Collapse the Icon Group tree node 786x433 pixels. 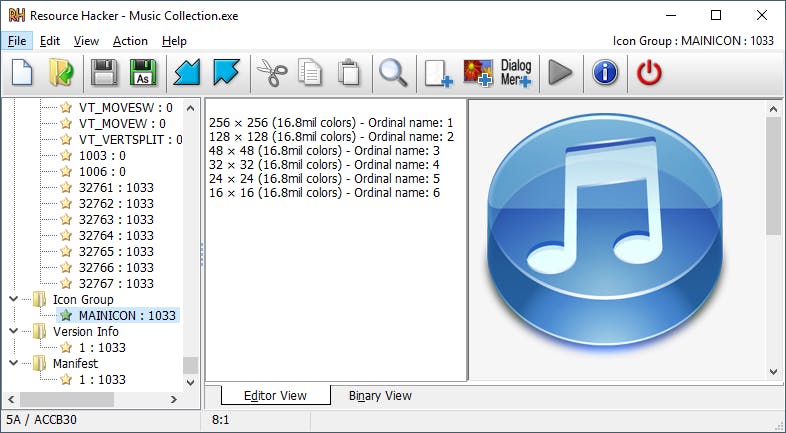[x=14, y=299]
